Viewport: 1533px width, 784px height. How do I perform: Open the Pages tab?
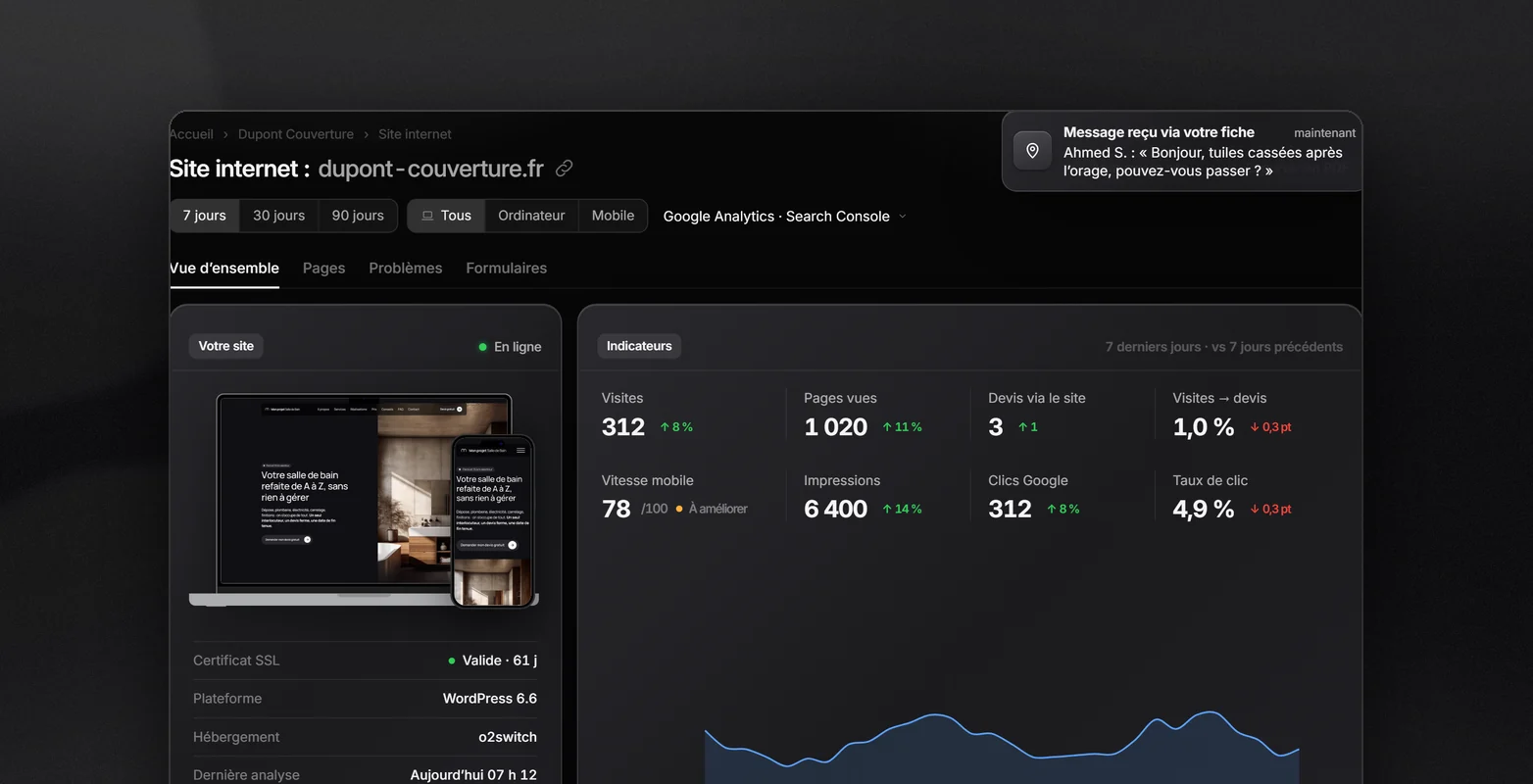click(323, 268)
